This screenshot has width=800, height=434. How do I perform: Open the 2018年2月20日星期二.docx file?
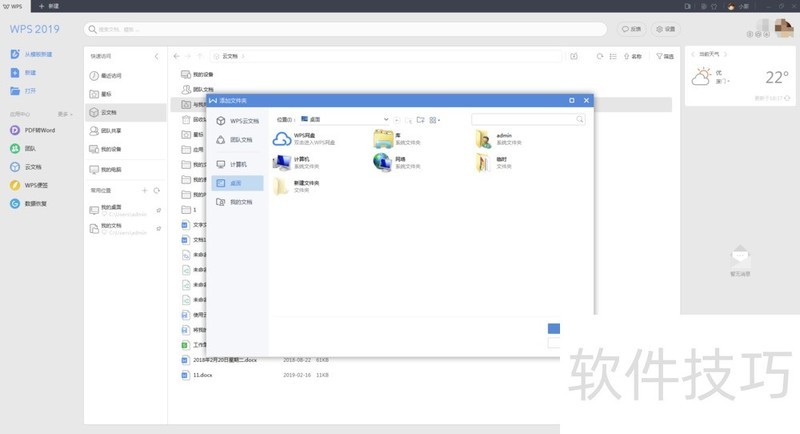pos(219,360)
